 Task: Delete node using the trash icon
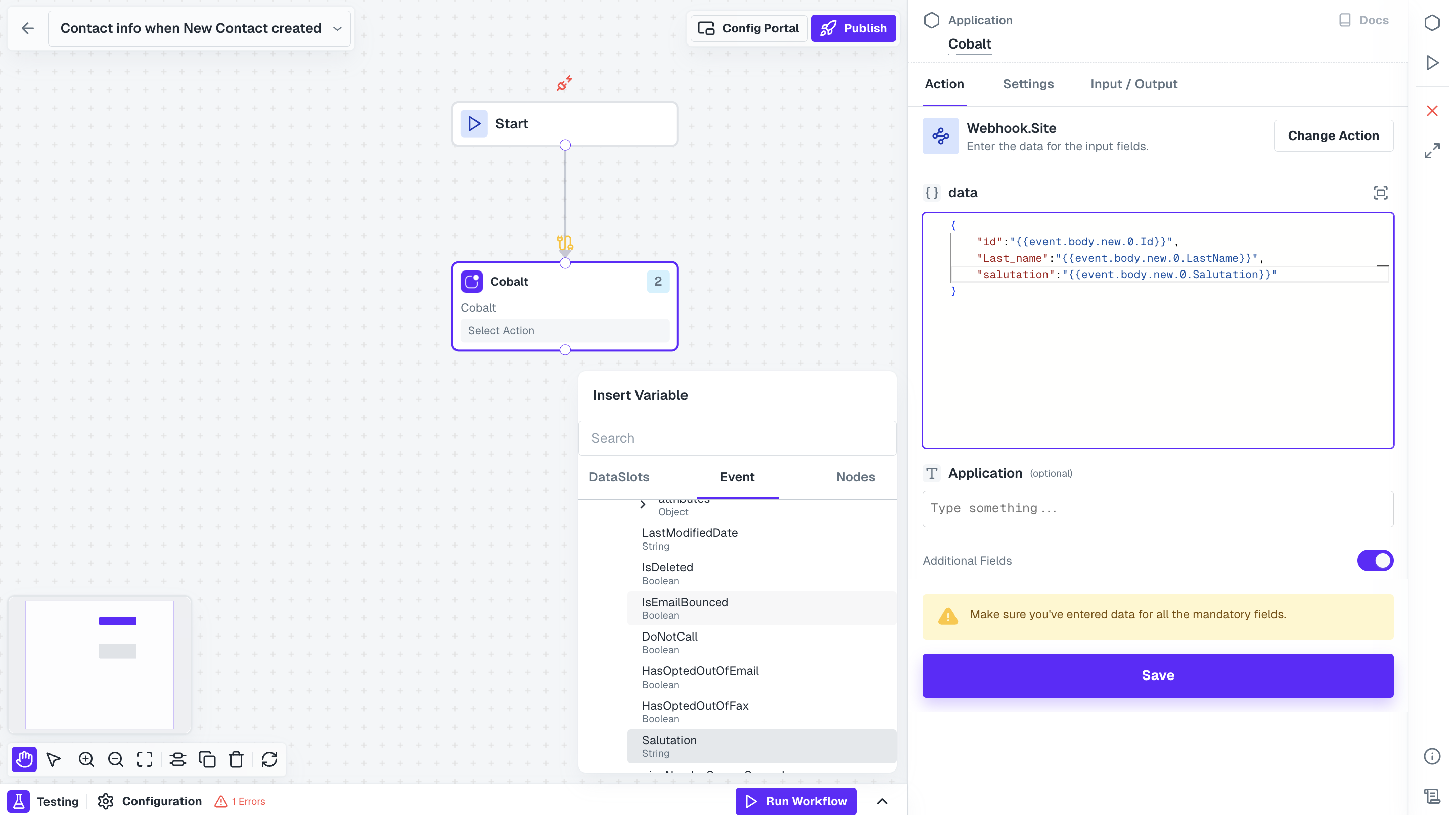[236, 759]
